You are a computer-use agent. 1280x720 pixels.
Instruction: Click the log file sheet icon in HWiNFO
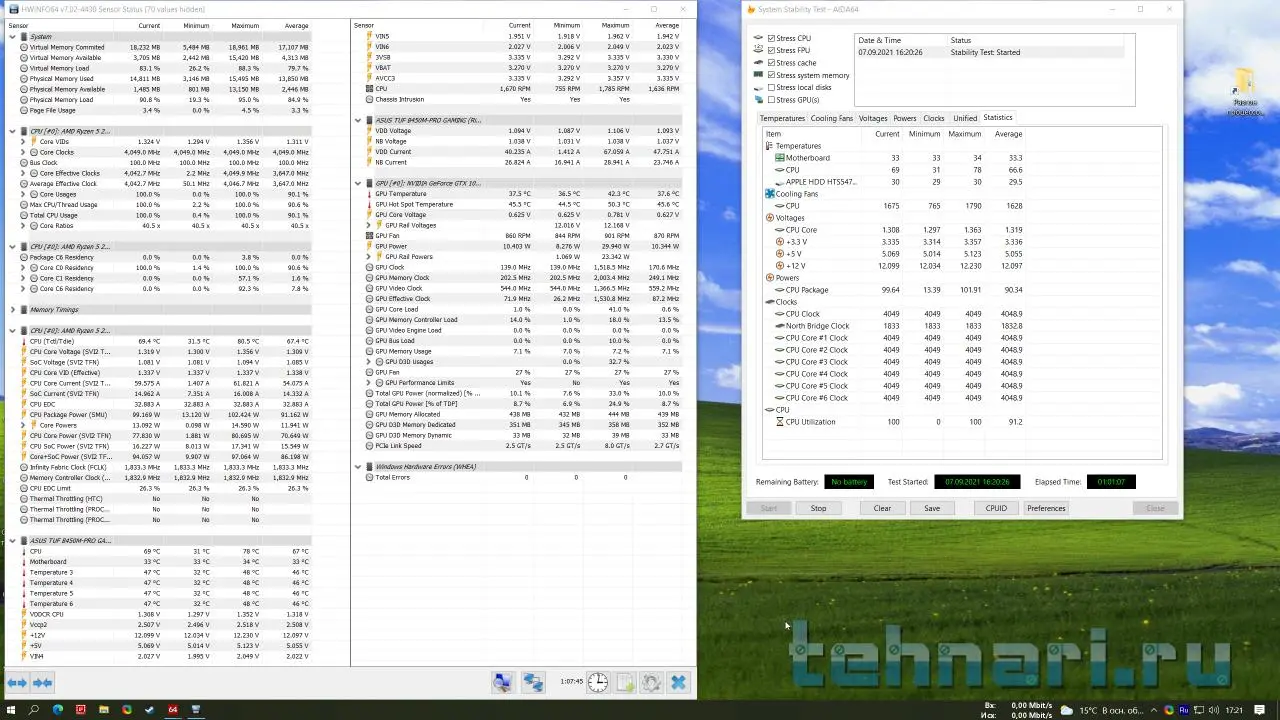click(x=625, y=683)
